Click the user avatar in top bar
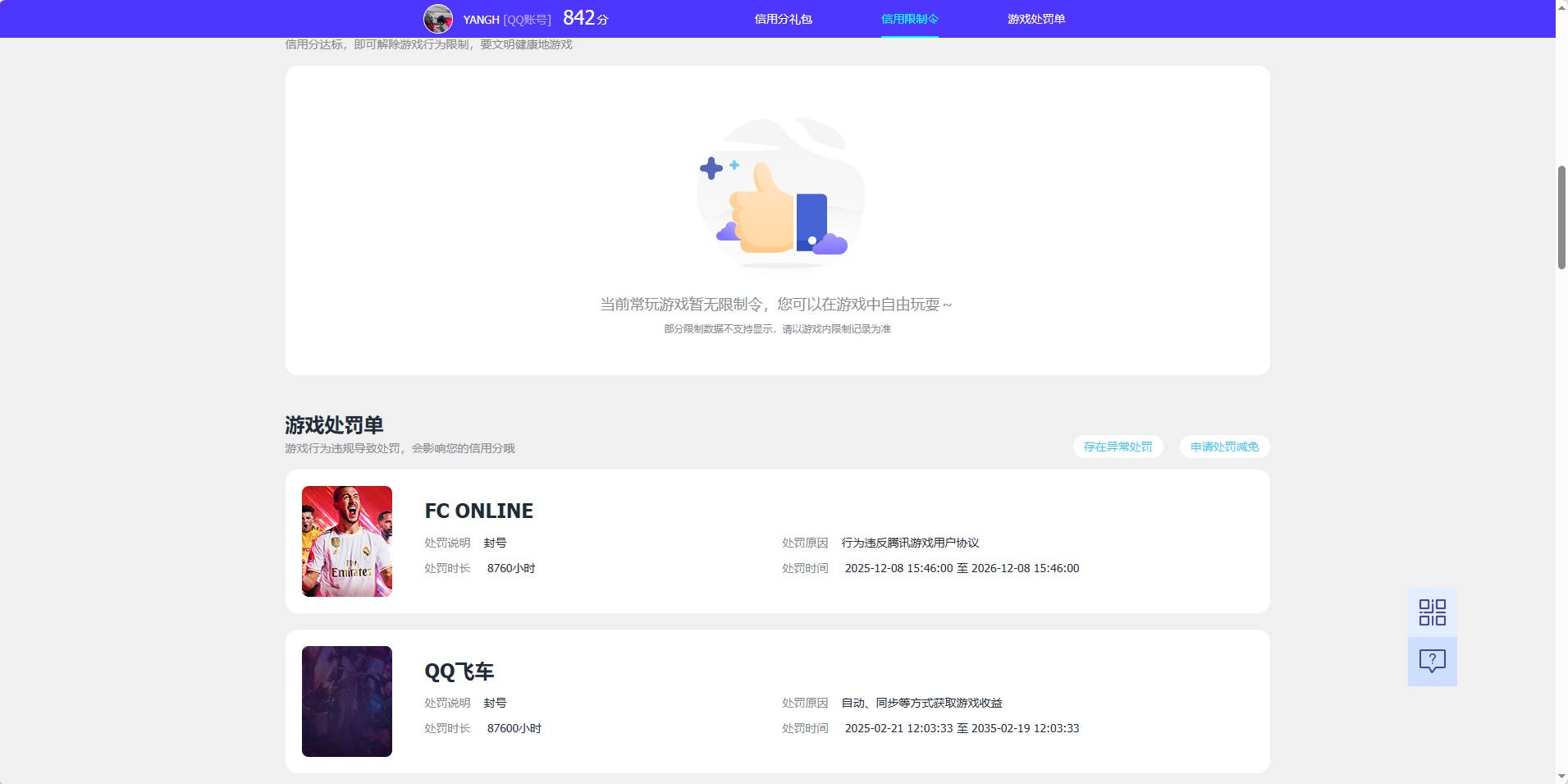 click(x=437, y=19)
